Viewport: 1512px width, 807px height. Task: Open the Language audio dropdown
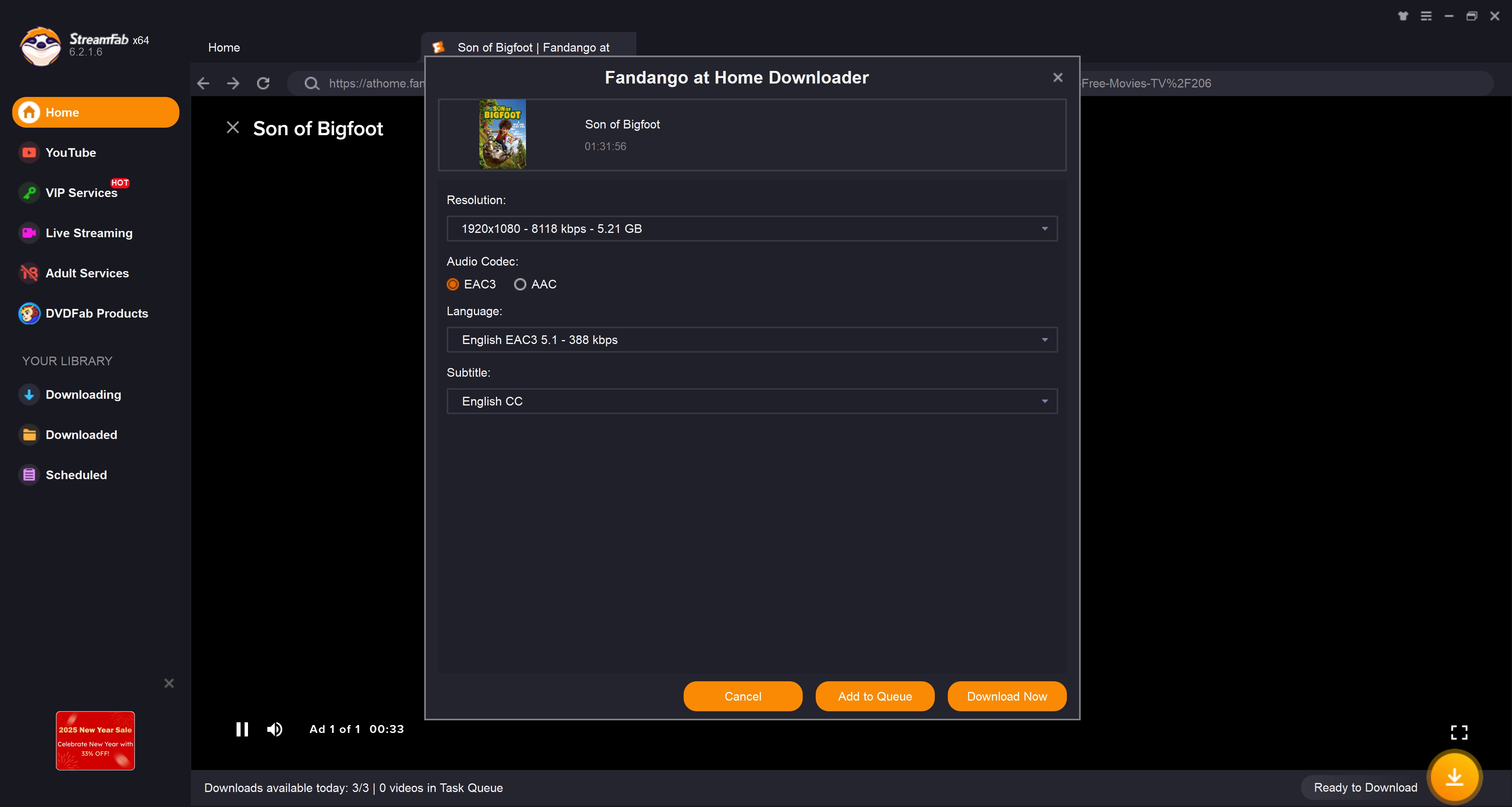(751, 340)
